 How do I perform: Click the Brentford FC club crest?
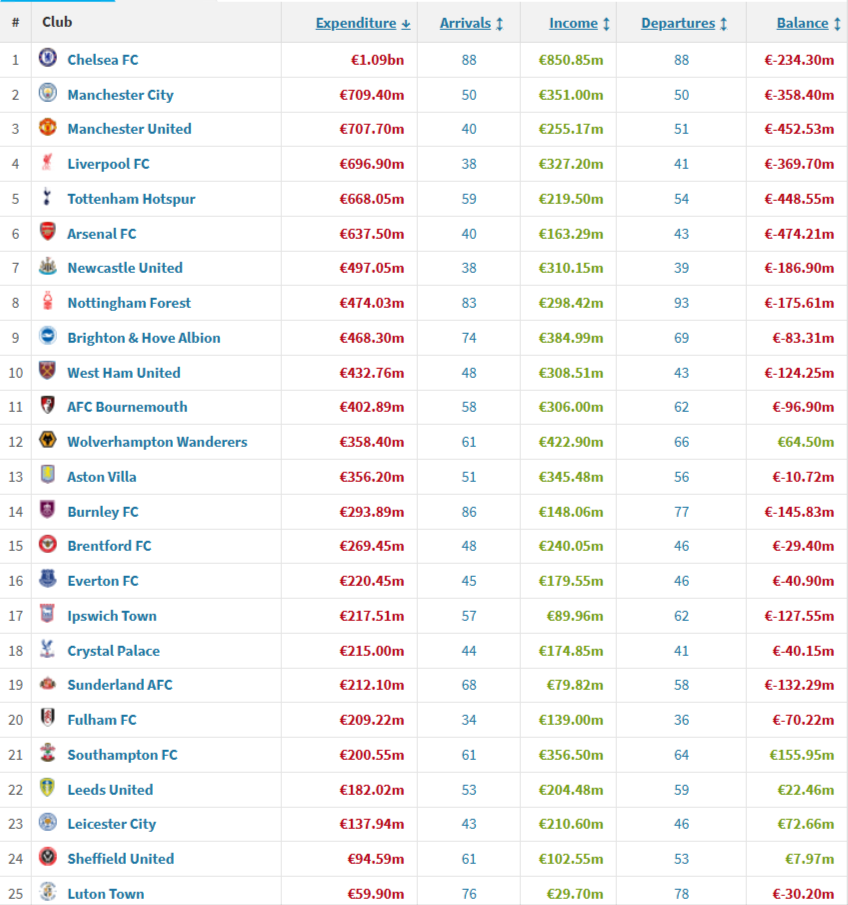47,544
